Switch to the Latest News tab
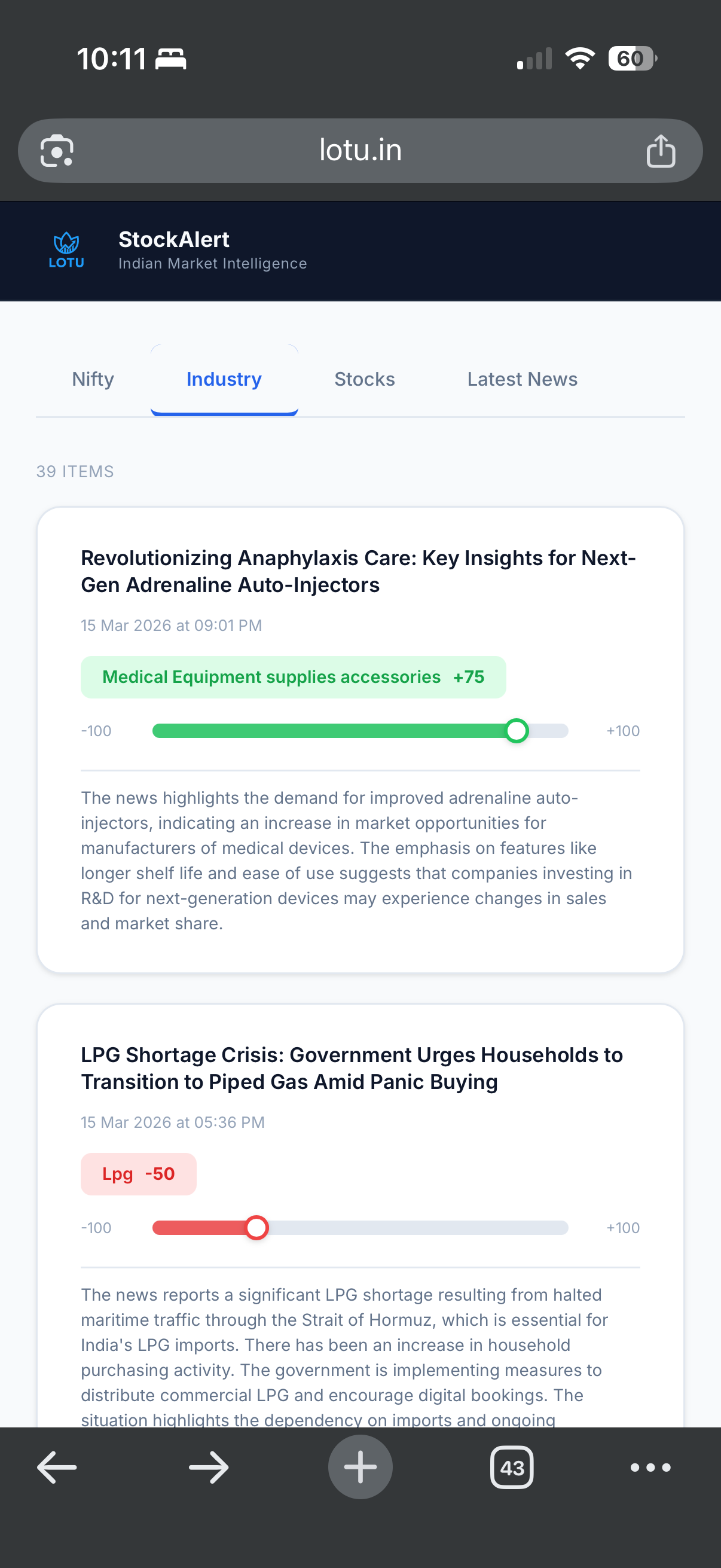 522,379
